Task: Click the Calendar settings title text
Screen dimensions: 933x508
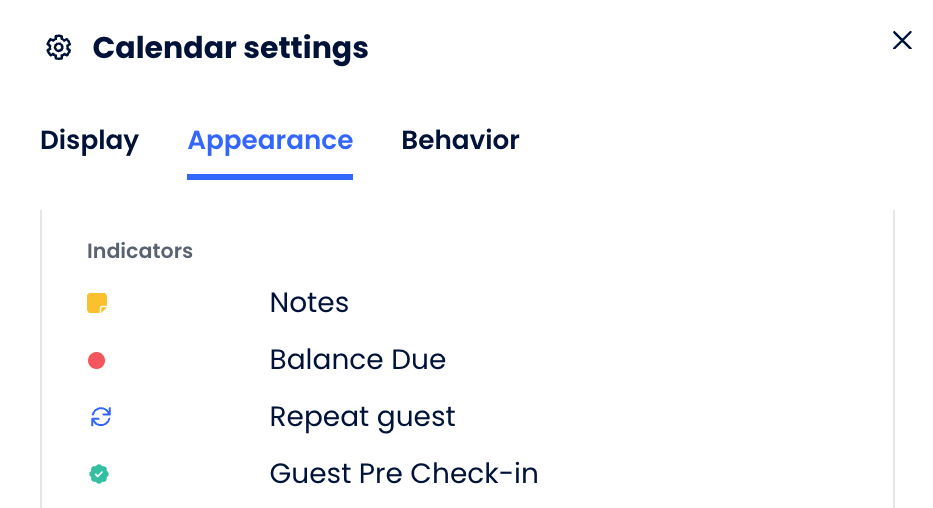Action: (230, 48)
